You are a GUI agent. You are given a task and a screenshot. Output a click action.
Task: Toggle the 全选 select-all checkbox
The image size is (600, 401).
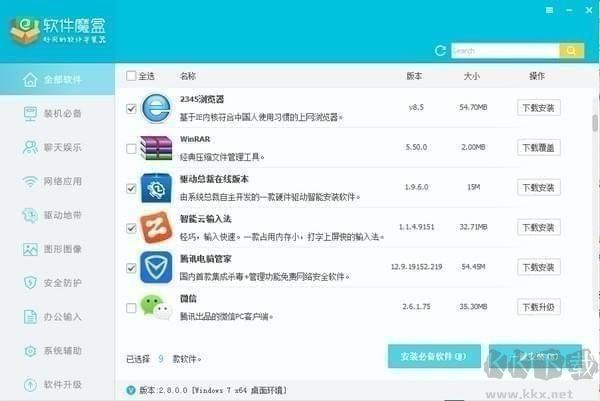click(x=131, y=76)
